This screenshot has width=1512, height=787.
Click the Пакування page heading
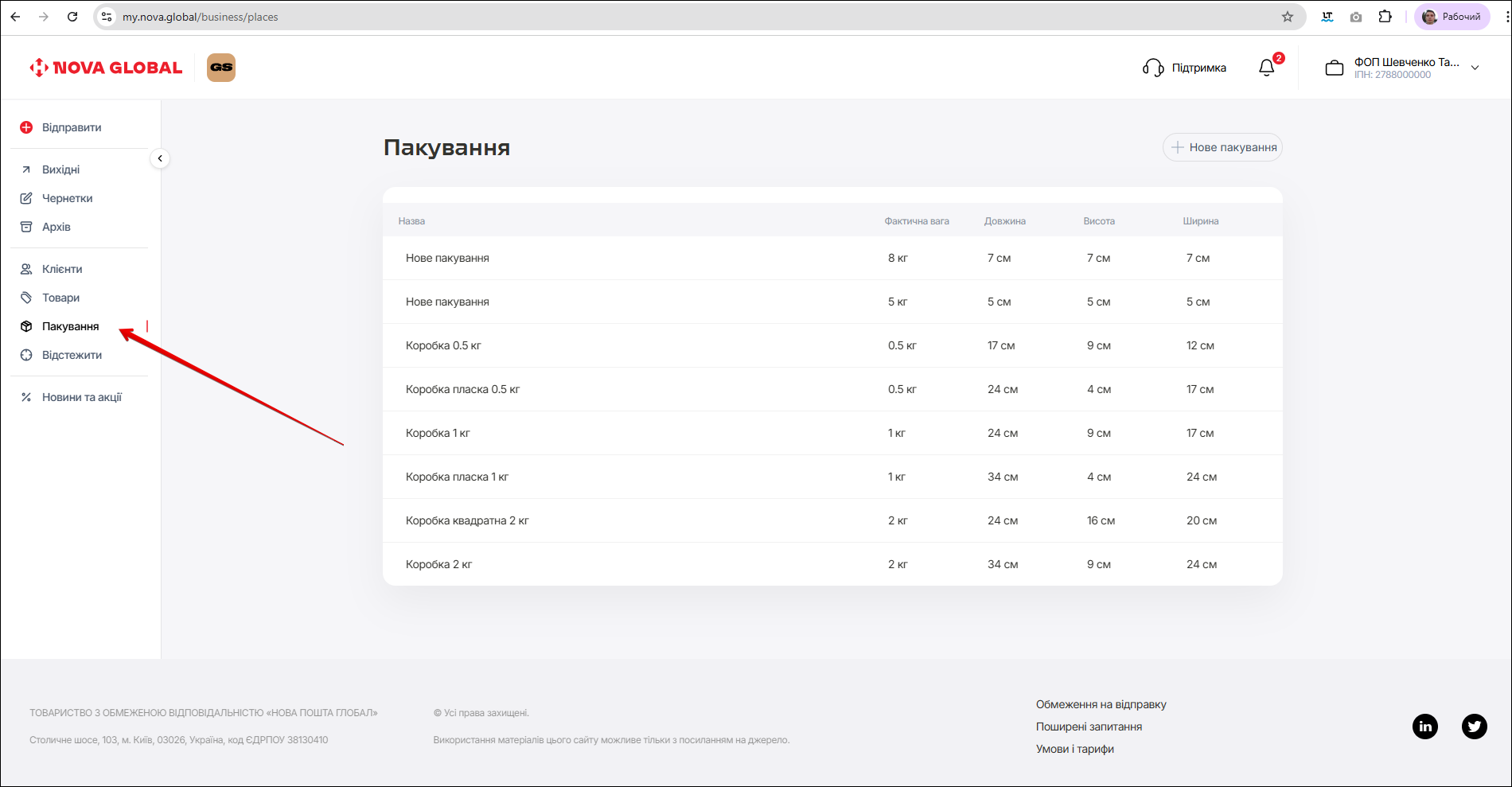446,147
